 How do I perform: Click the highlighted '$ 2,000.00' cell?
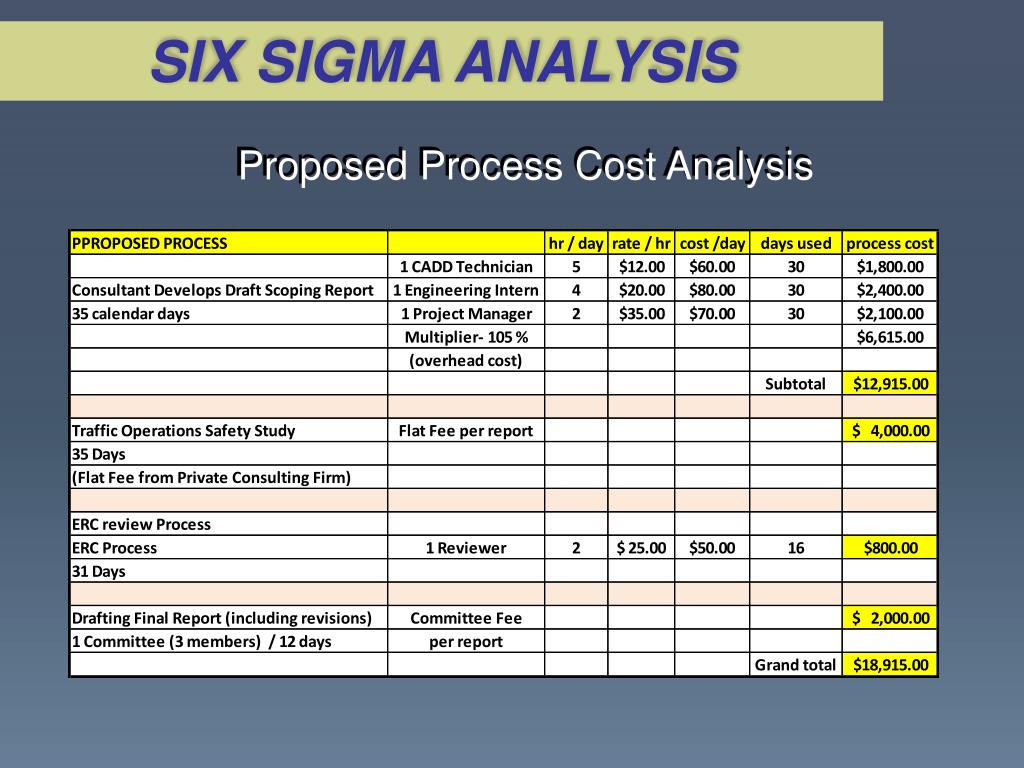[x=890, y=618]
